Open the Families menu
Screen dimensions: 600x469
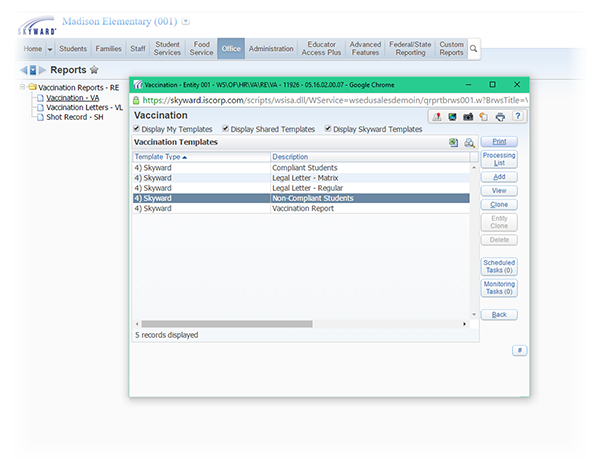click(x=108, y=49)
